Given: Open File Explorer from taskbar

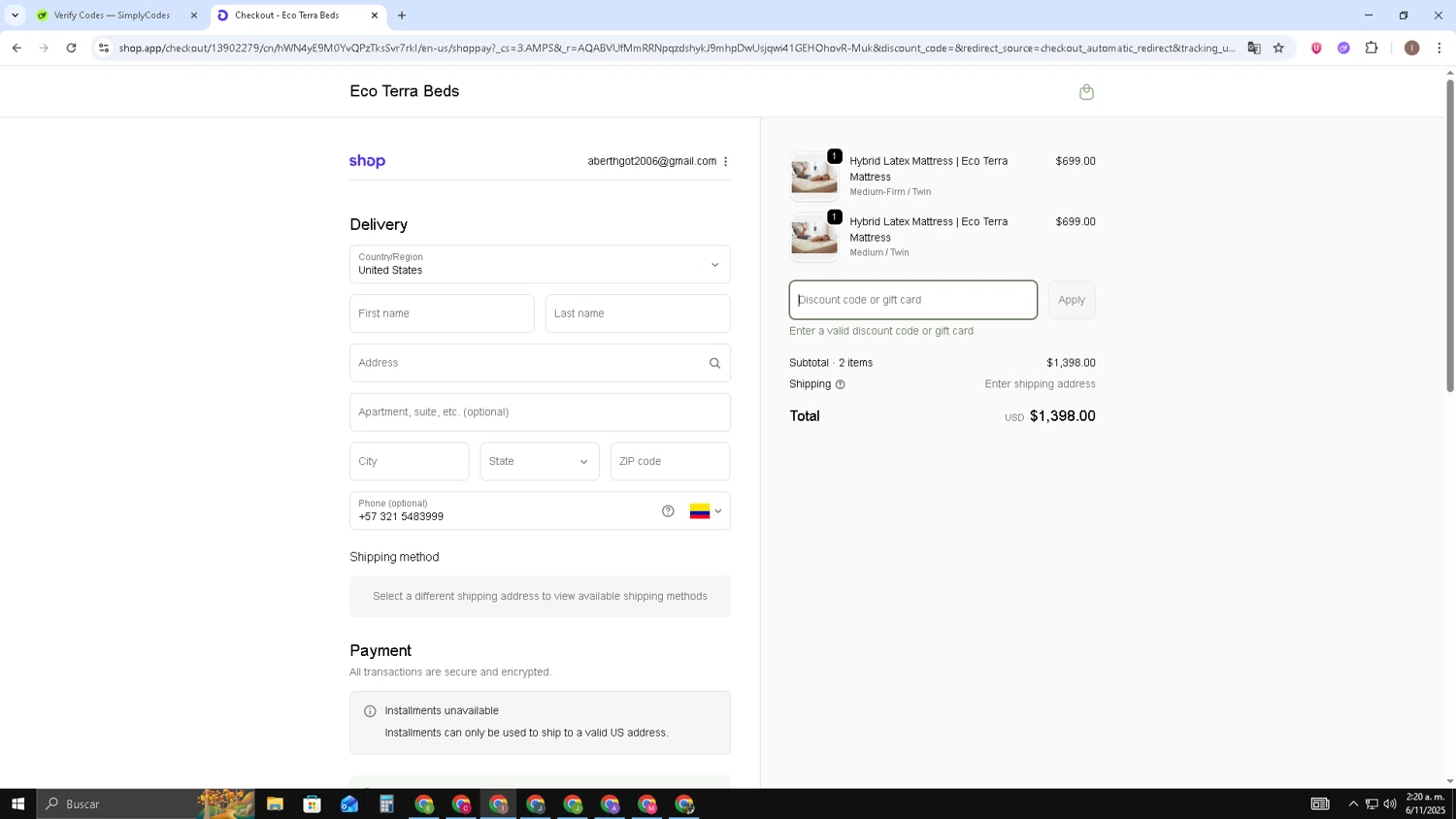Looking at the screenshot, I should [275, 803].
